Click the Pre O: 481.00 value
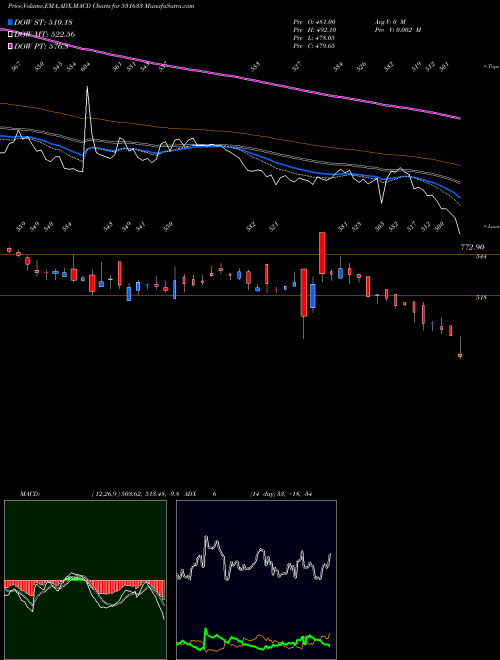Image resolution: width=500 pixels, height=660 pixels. 314,22
